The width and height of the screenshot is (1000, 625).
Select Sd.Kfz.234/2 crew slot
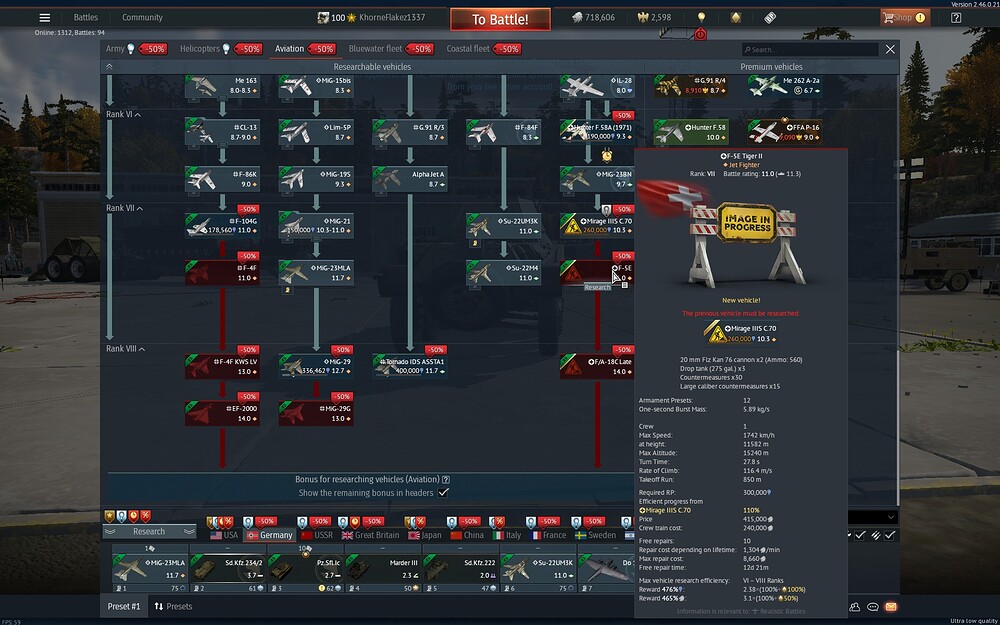228,568
